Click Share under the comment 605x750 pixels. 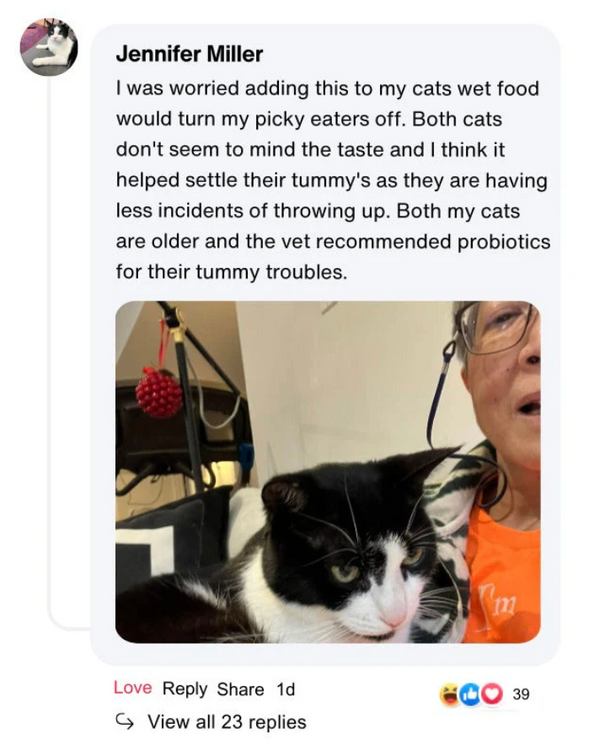click(x=240, y=689)
